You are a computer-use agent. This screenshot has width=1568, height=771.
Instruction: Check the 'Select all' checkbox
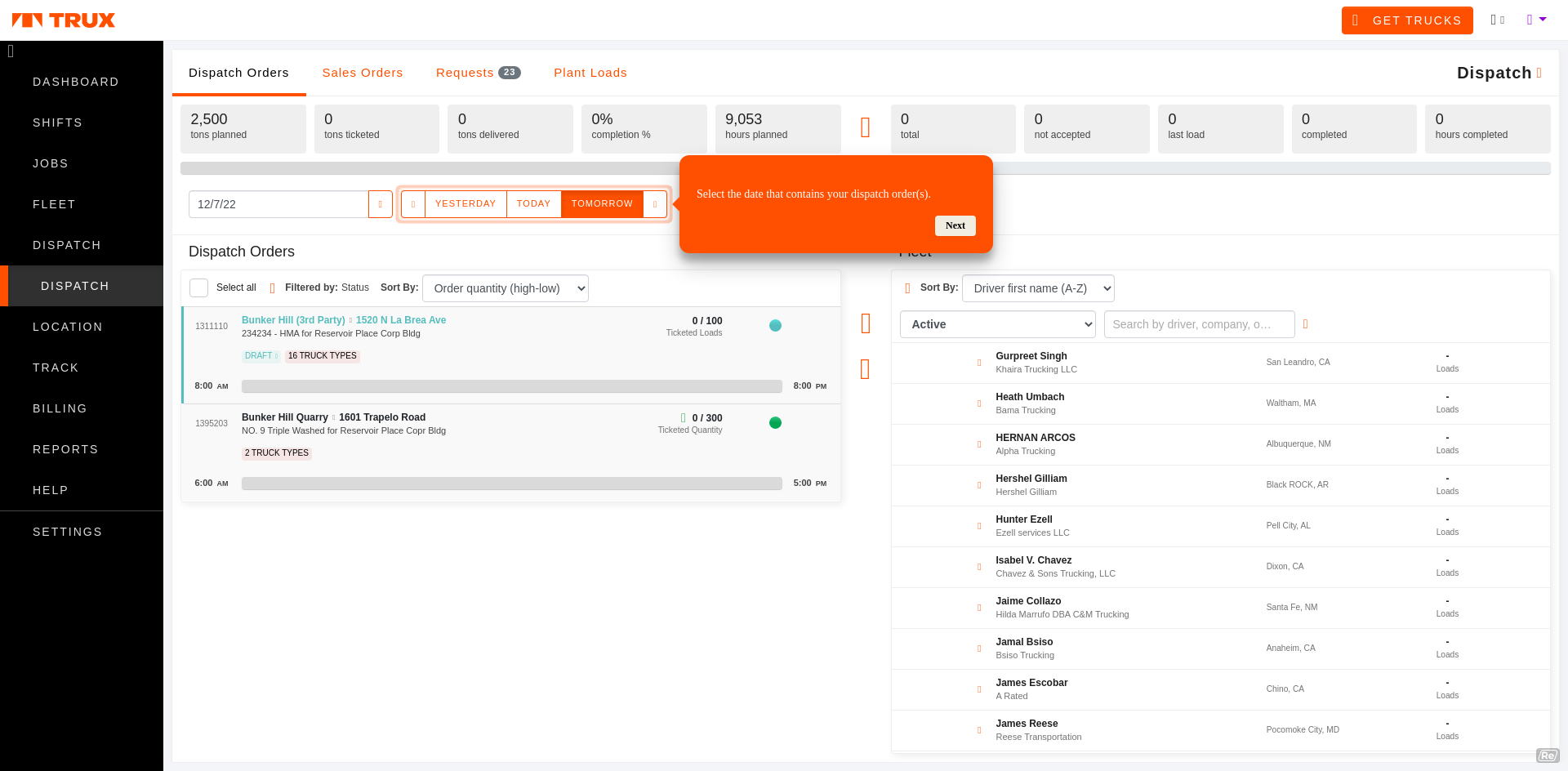pos(198,287)
